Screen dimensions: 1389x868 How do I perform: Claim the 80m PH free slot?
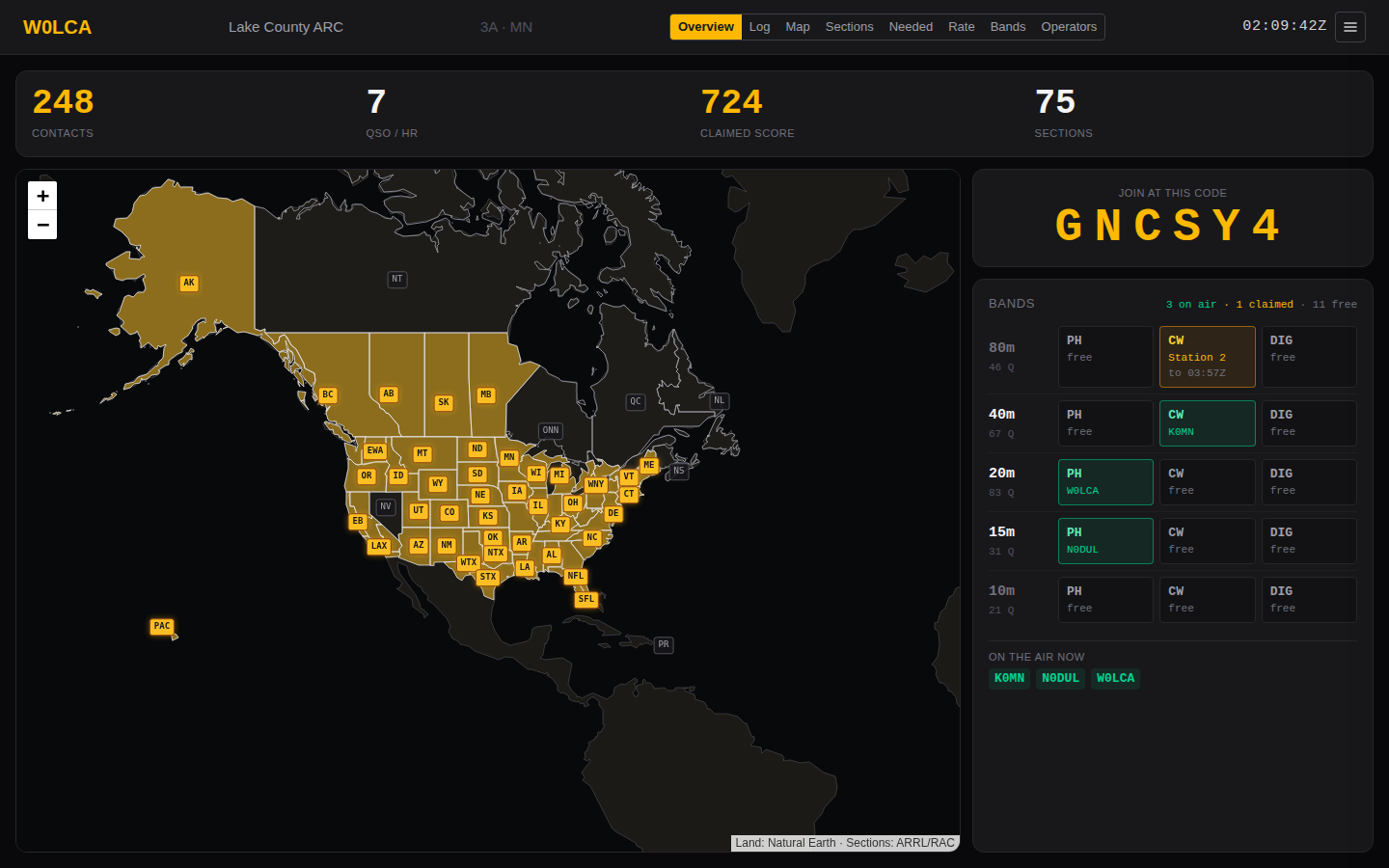click(x=1105, y=357)
